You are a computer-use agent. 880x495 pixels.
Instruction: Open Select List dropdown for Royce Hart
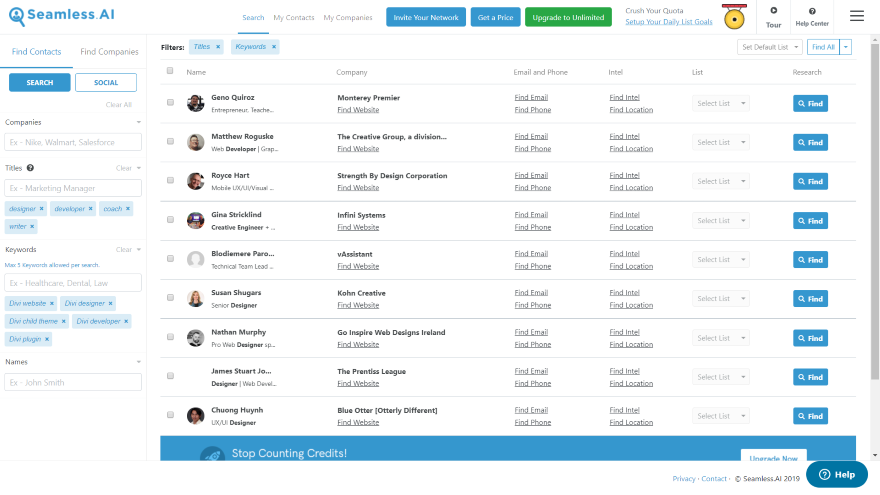tap(720, 181)
